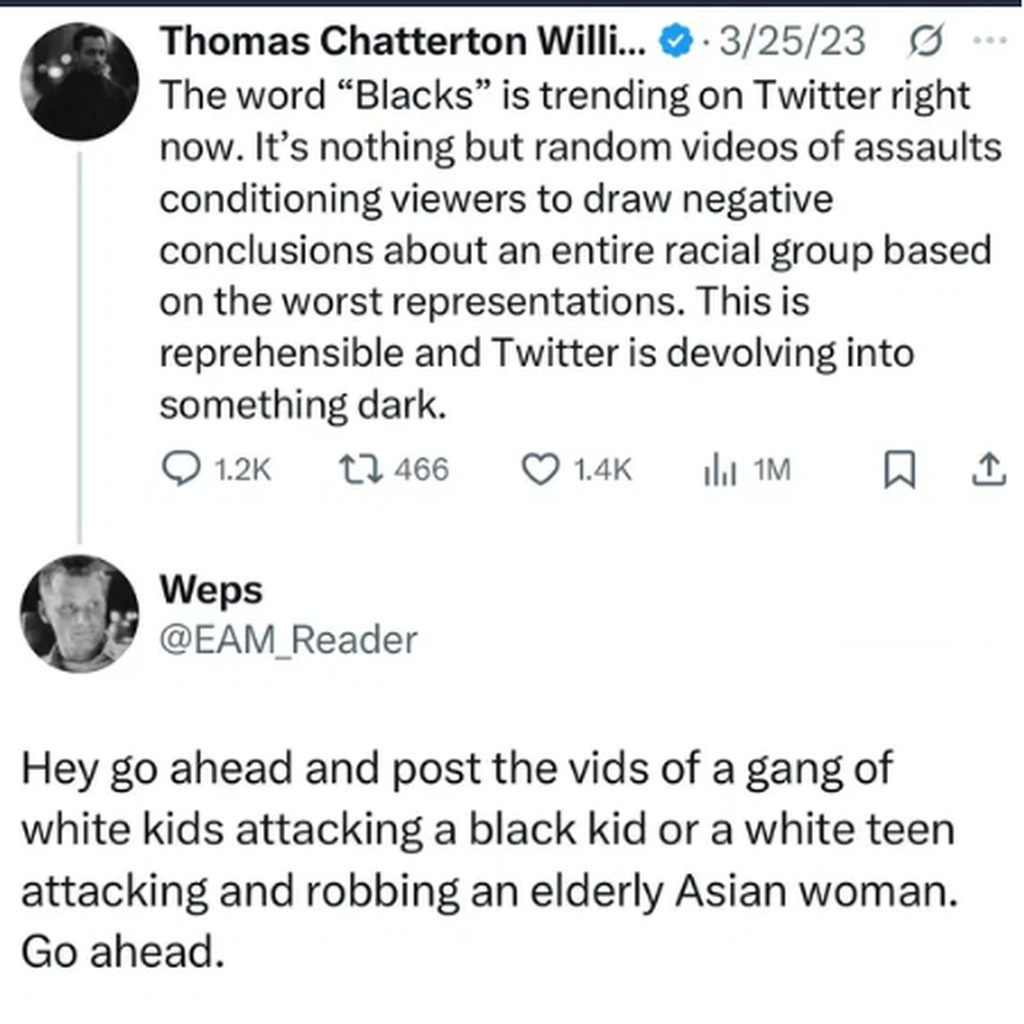Click the share upload arrow icon
Screen dimensions: 1024x1024
(x=987, y=468)
